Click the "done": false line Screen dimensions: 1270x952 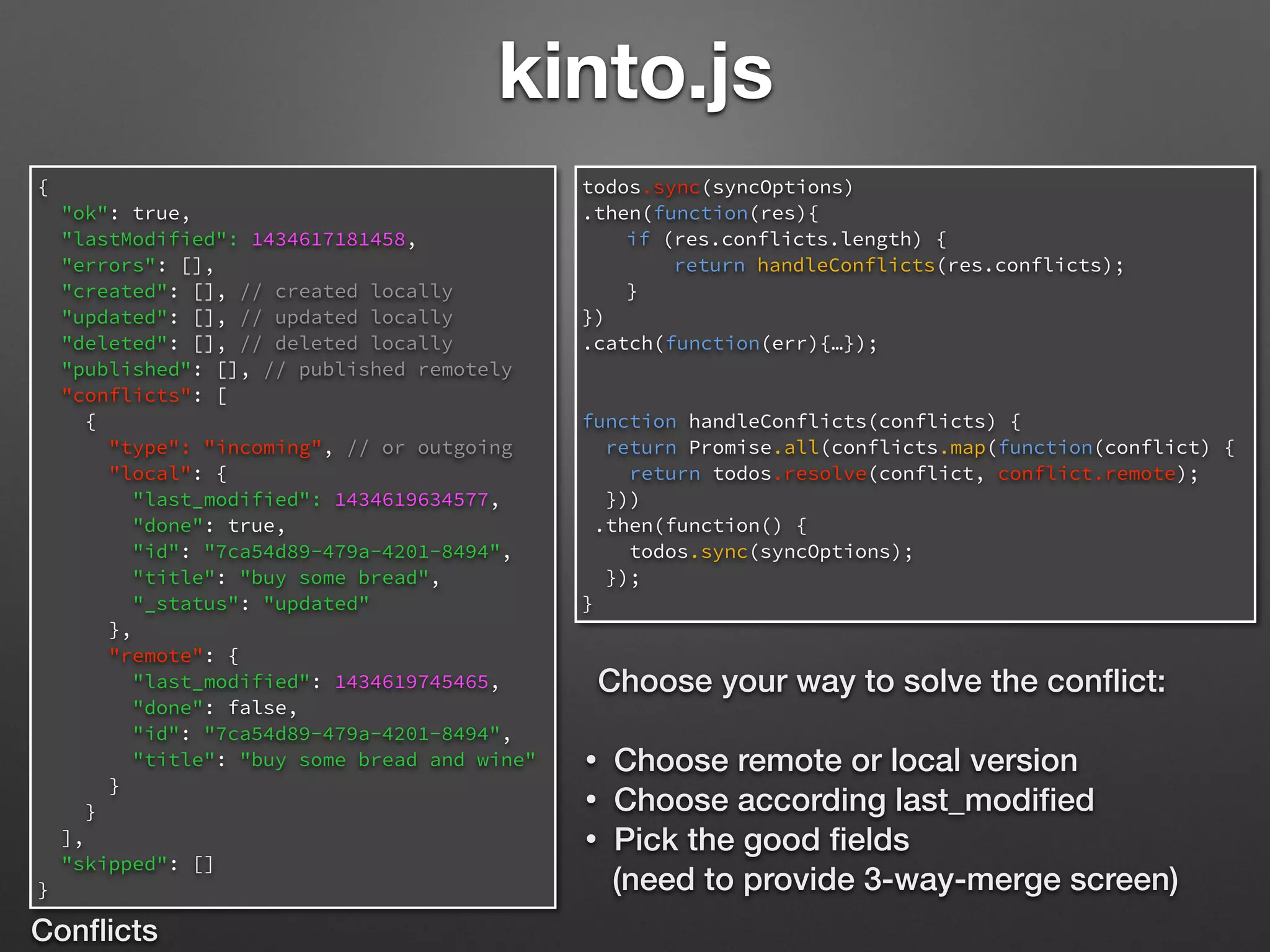pyautogui.click(x=215, y=708)
